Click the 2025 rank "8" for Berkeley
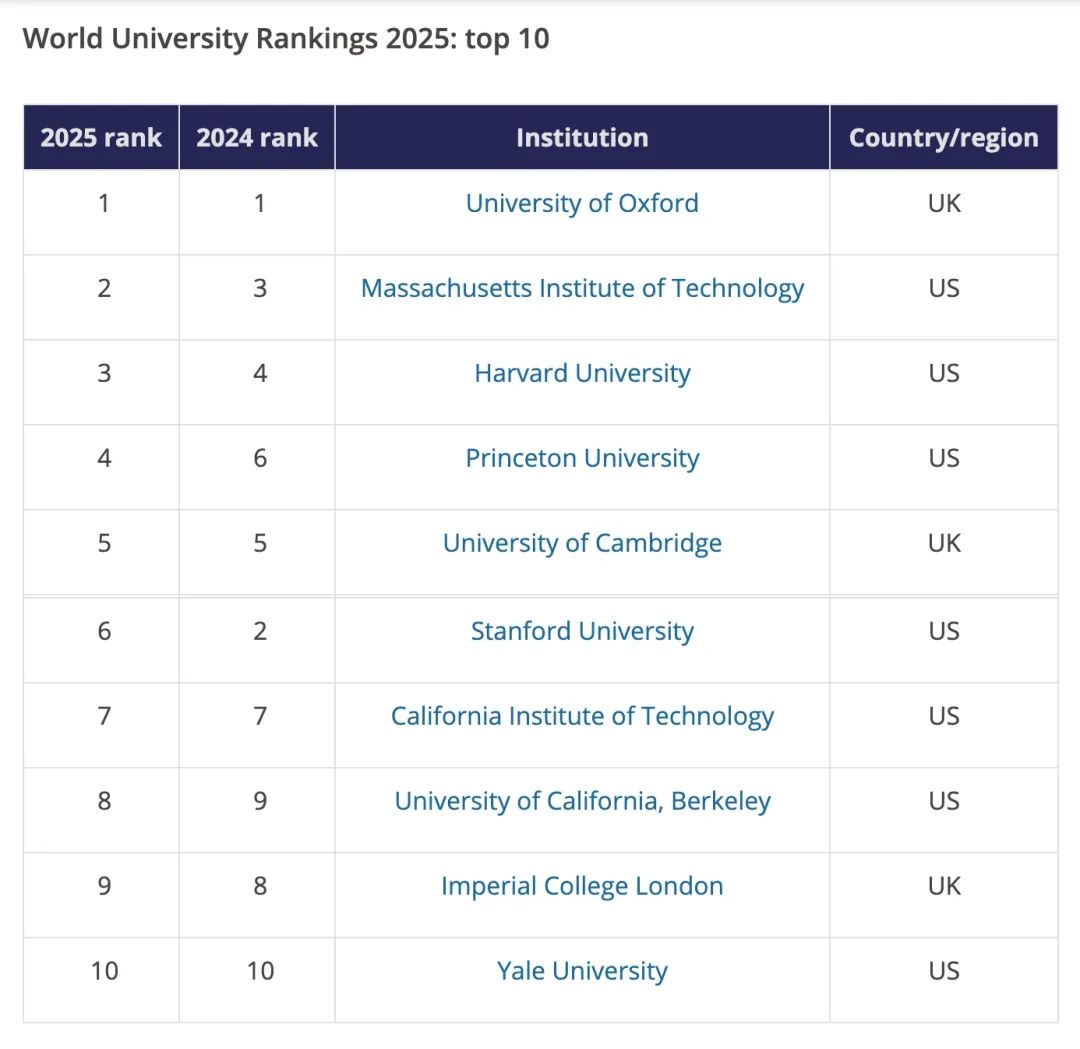Image resolution: width=1080 pixels, height=1049 pixels. click(x=104, y=800)
